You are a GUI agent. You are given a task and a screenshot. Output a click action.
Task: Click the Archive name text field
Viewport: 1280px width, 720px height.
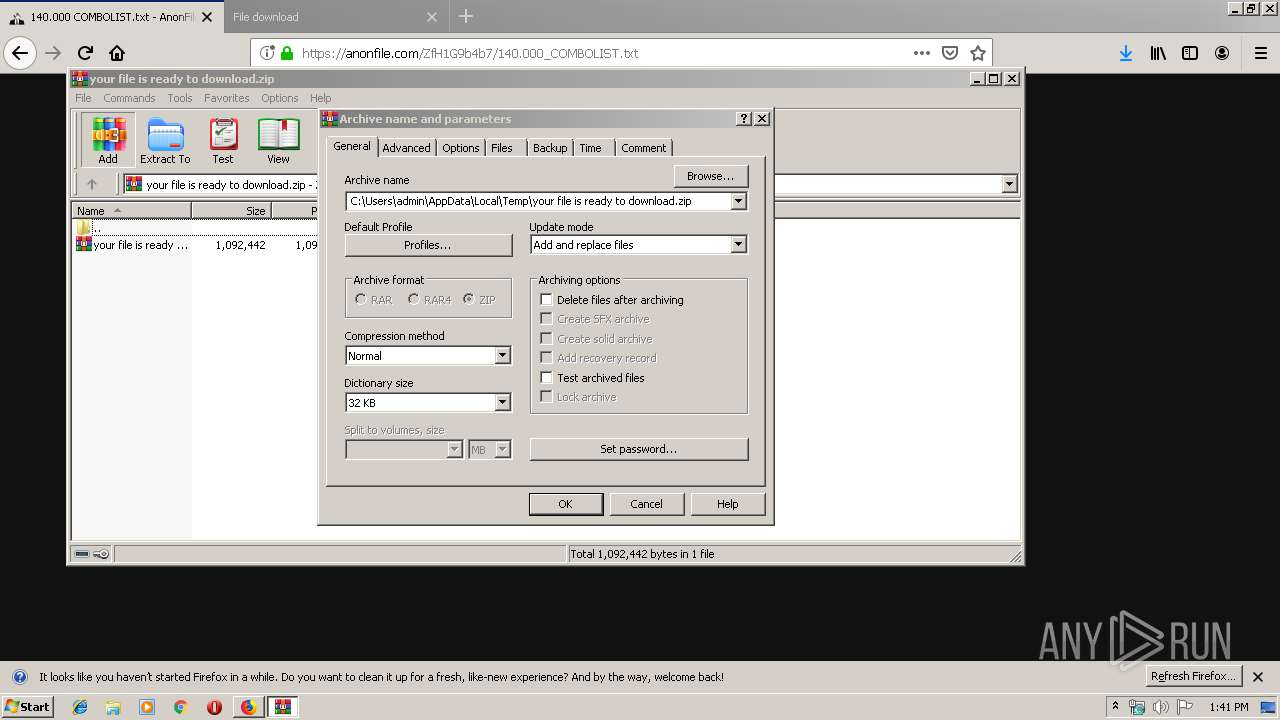coord(538,201)
